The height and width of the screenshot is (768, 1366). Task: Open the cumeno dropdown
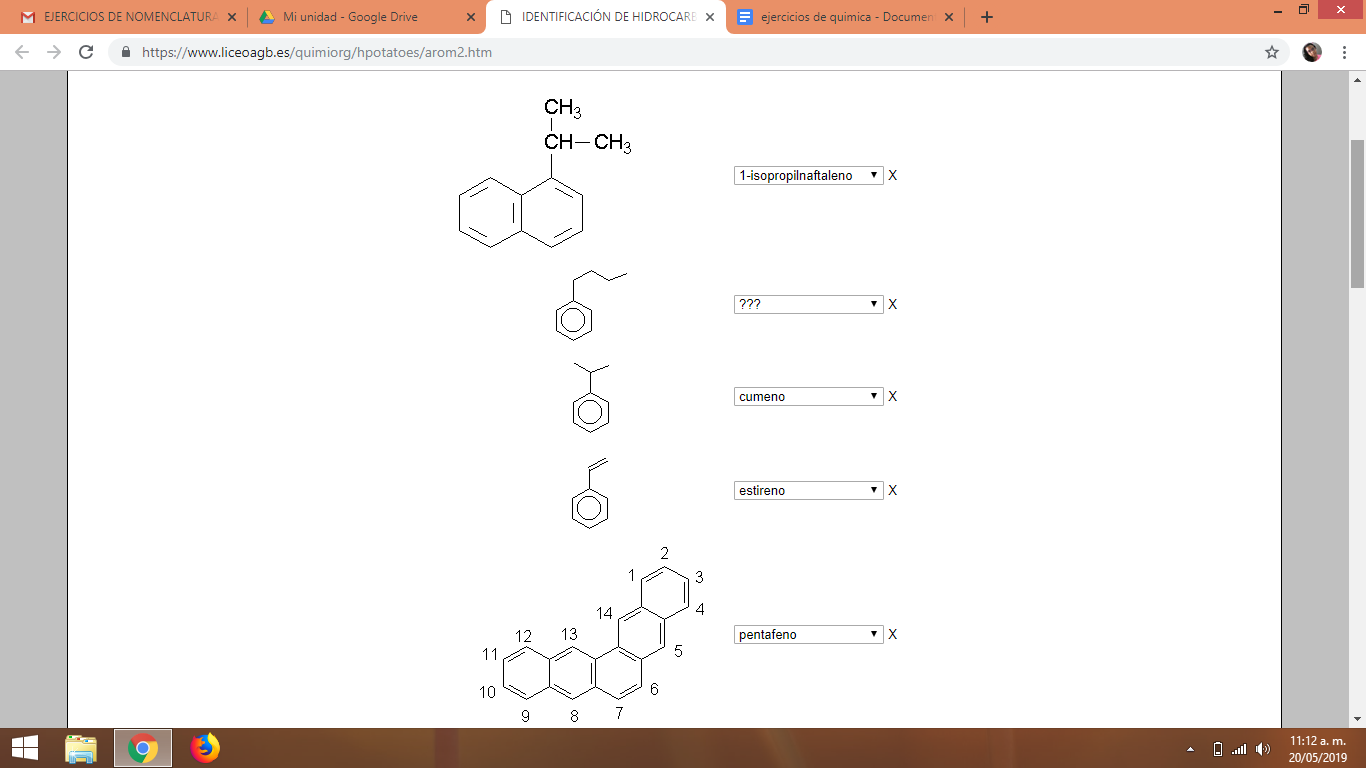[808, 396]
